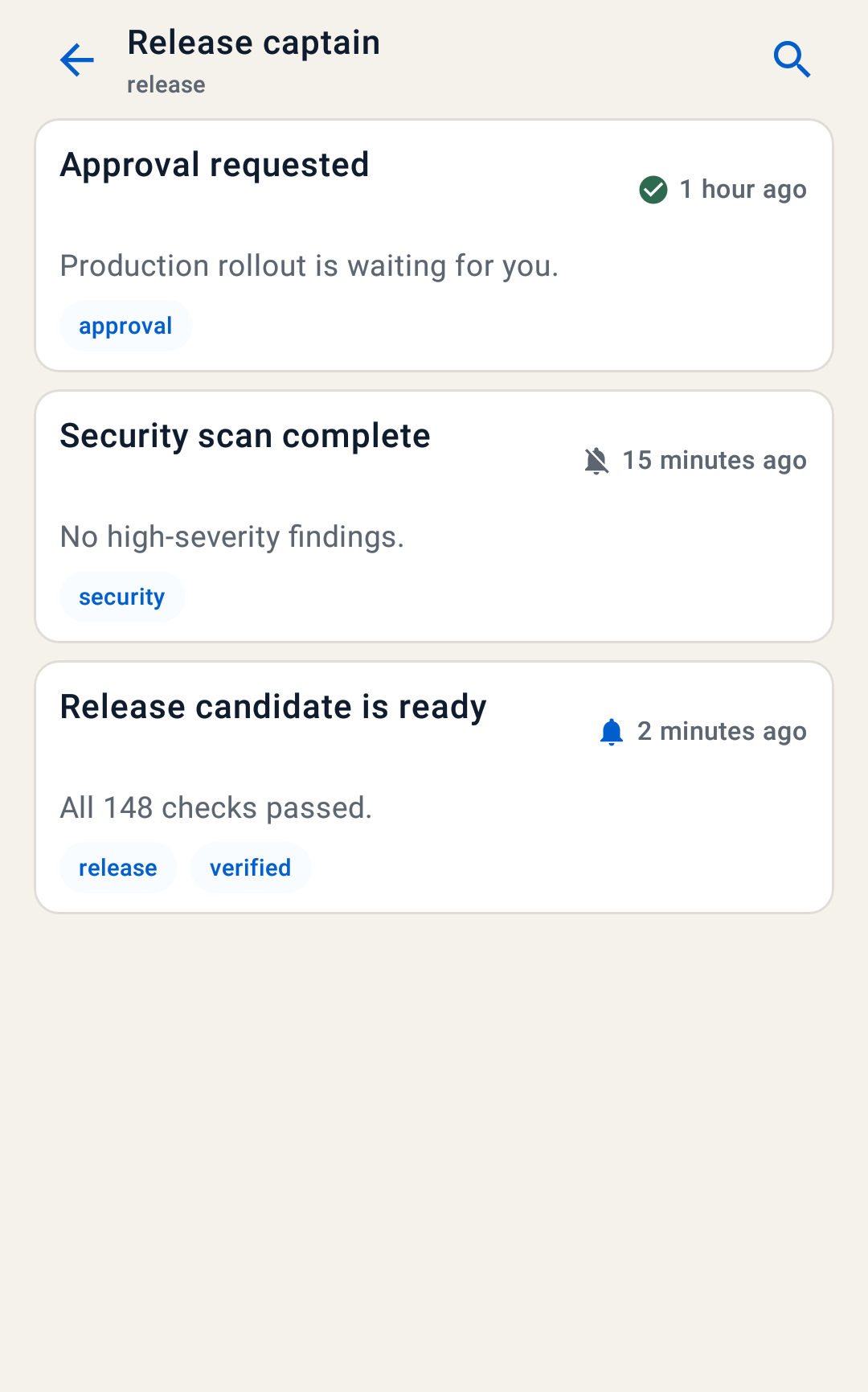Open Release candidate is ready title
The image size is (868, 1392).
(x=273, y=708)
